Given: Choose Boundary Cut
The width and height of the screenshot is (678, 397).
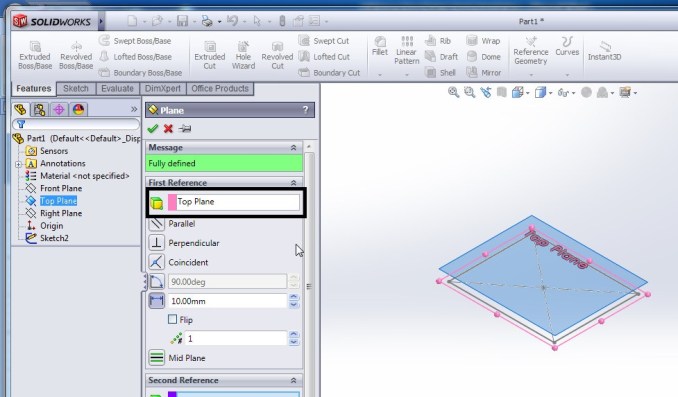Looking at the screenshot, I should pyautogui.click(x=329, y=73).
